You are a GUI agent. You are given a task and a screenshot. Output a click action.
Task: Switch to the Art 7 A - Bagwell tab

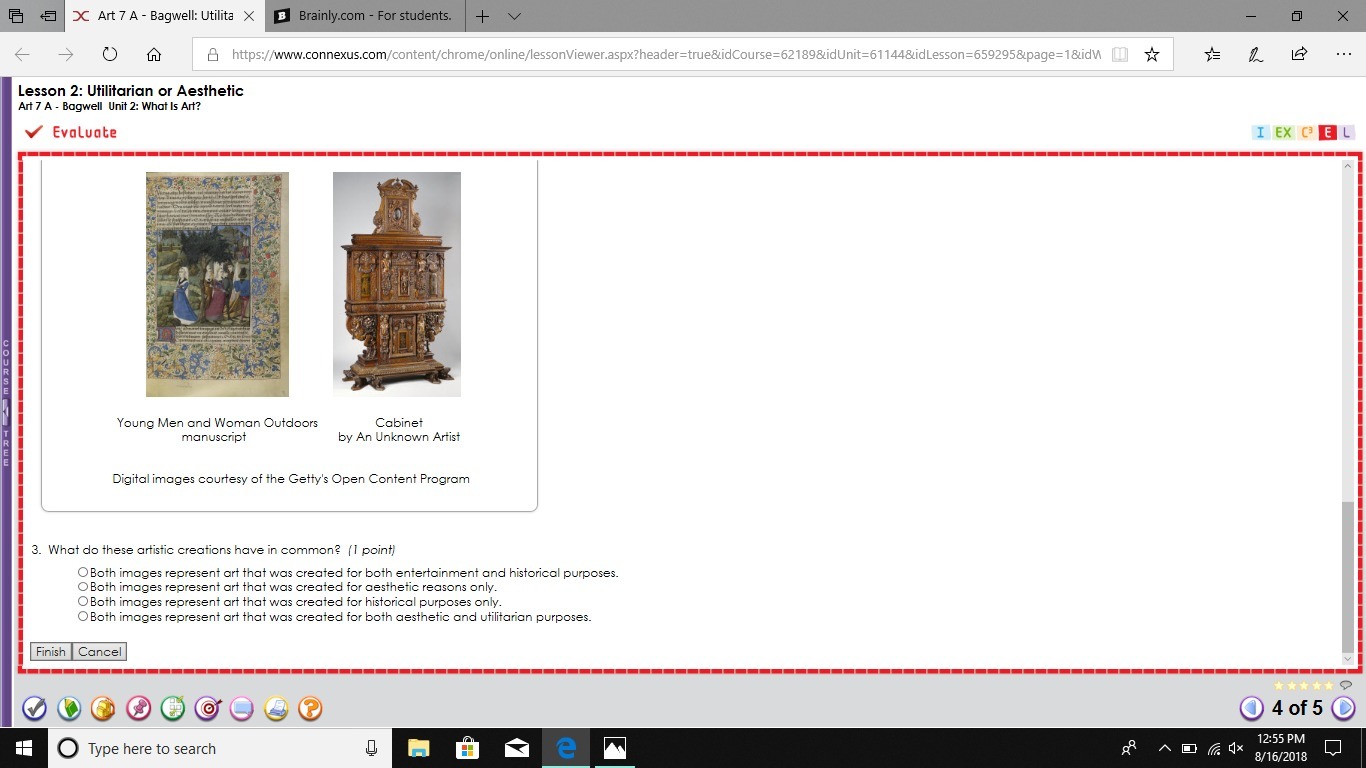pos(153,16)
